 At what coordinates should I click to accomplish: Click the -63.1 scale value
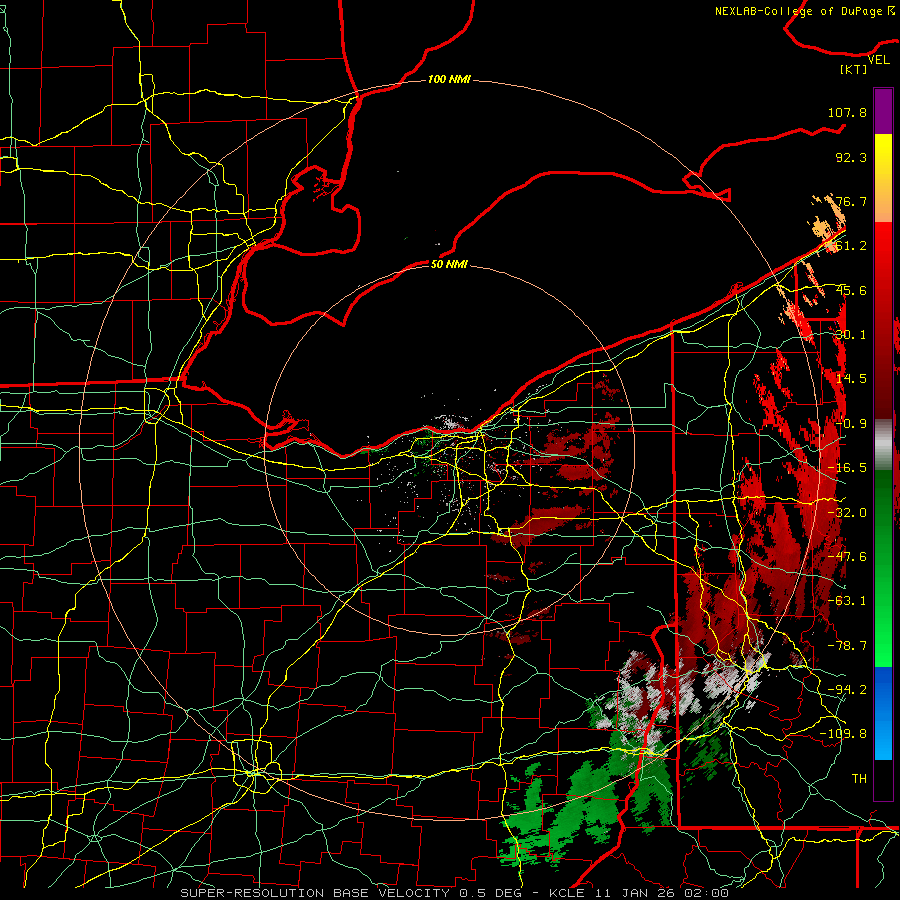[847, 601]
